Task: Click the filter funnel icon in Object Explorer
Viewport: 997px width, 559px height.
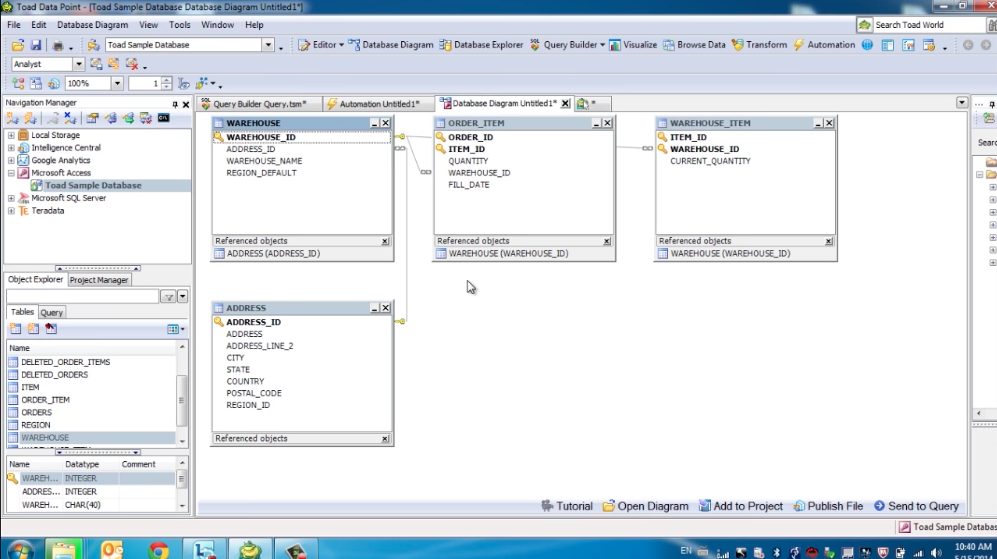Action: (x=169, y=297)
